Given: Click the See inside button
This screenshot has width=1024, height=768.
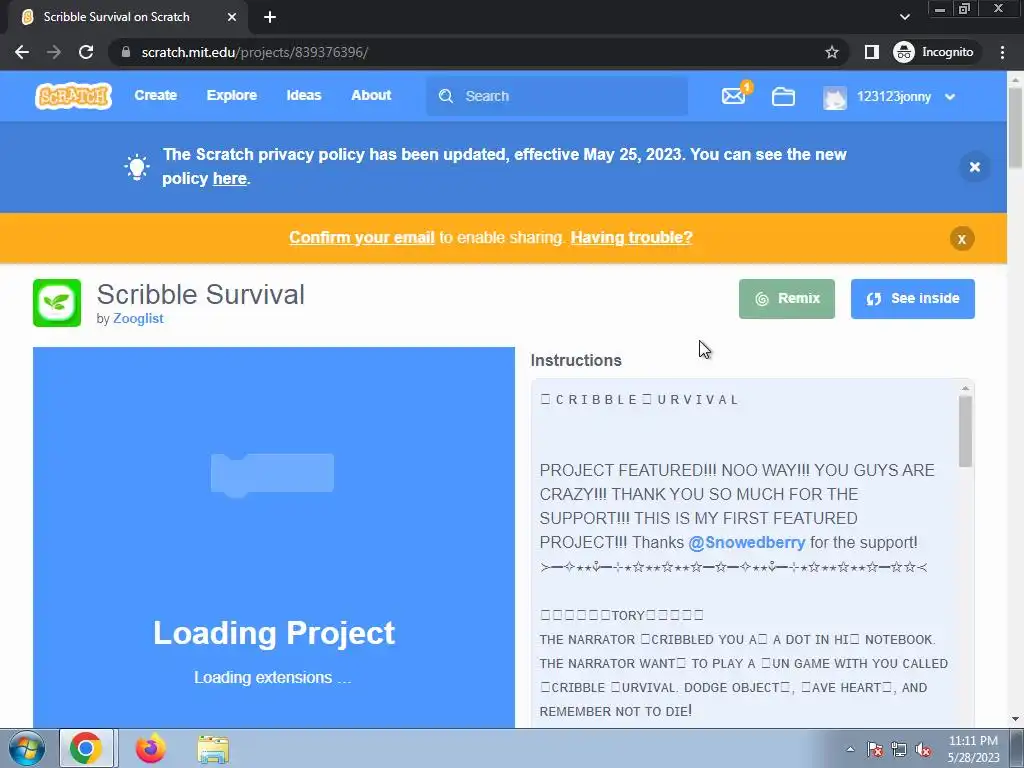Looking at the screenshot, I should click(912, 298).
